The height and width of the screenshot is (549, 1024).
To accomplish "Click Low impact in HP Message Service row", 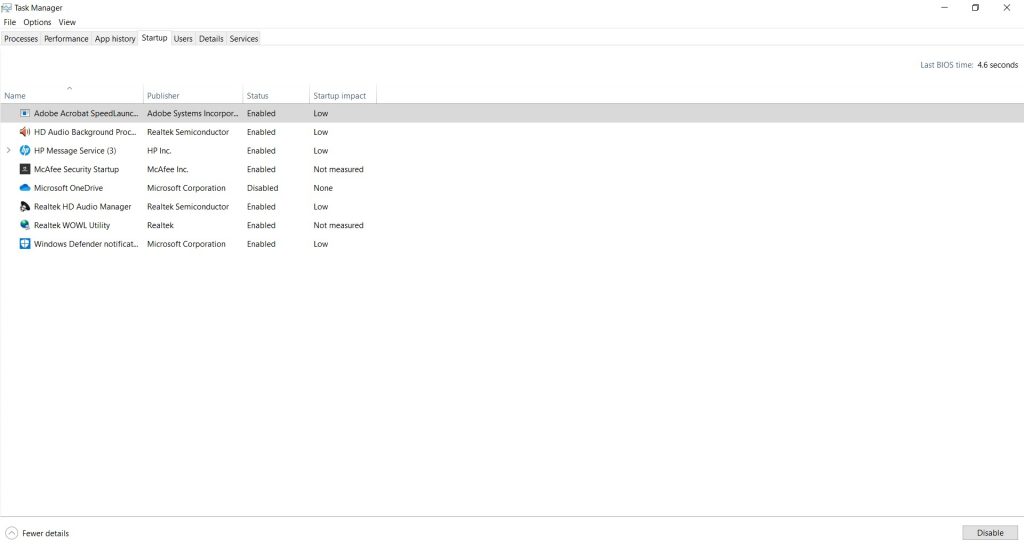I will [321, 150].
